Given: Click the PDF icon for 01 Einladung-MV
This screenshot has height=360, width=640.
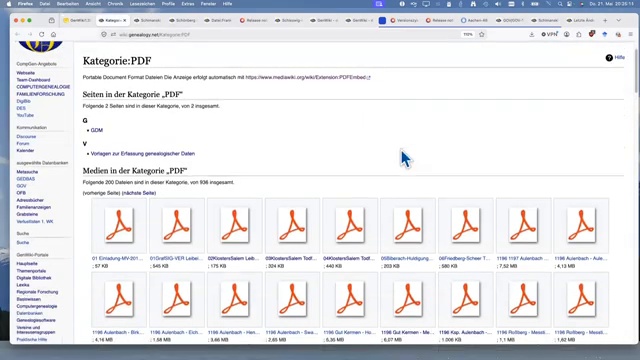Looking at the screenshot, I should click(x=119, y=225).
